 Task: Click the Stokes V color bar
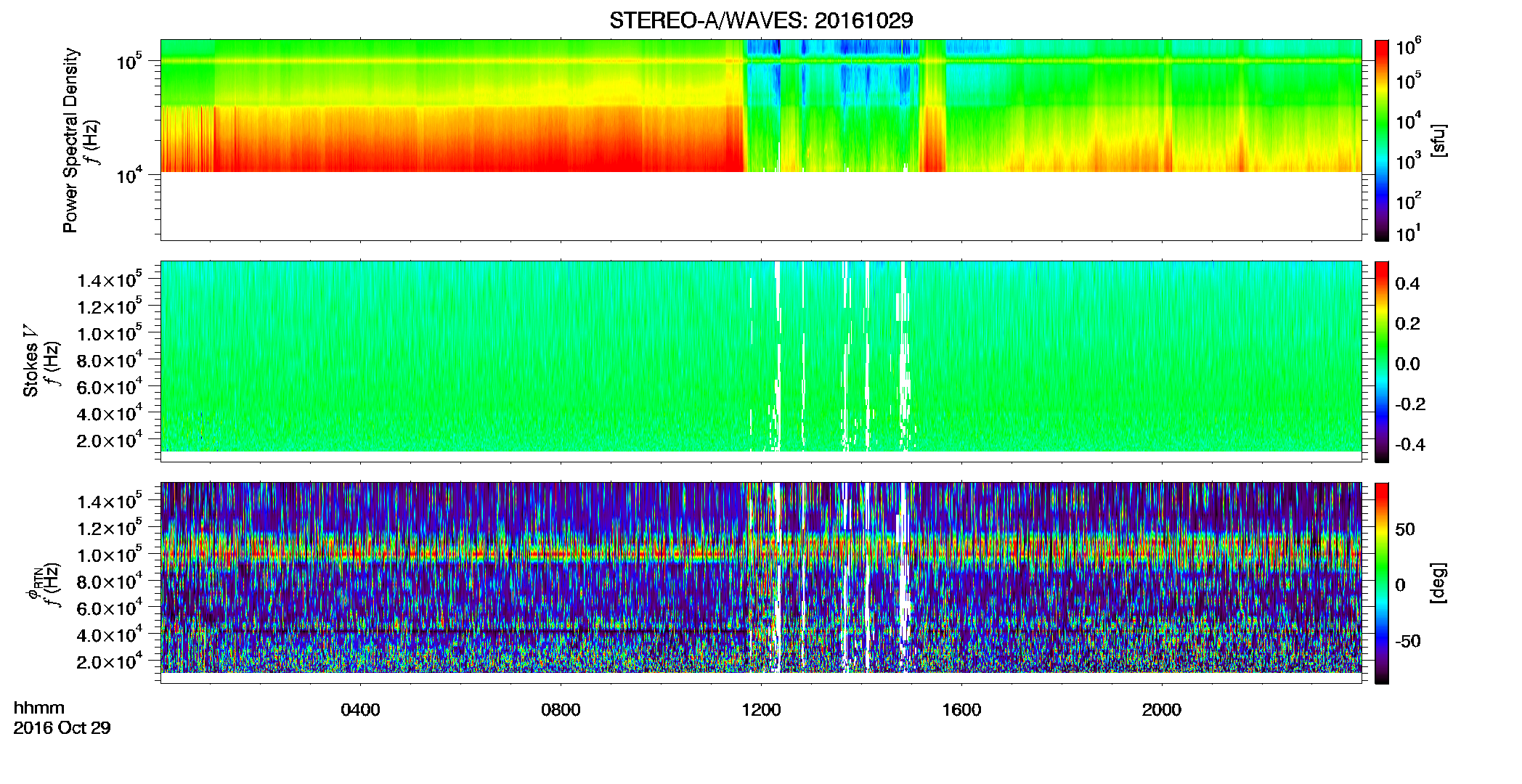pos(1382,362)
